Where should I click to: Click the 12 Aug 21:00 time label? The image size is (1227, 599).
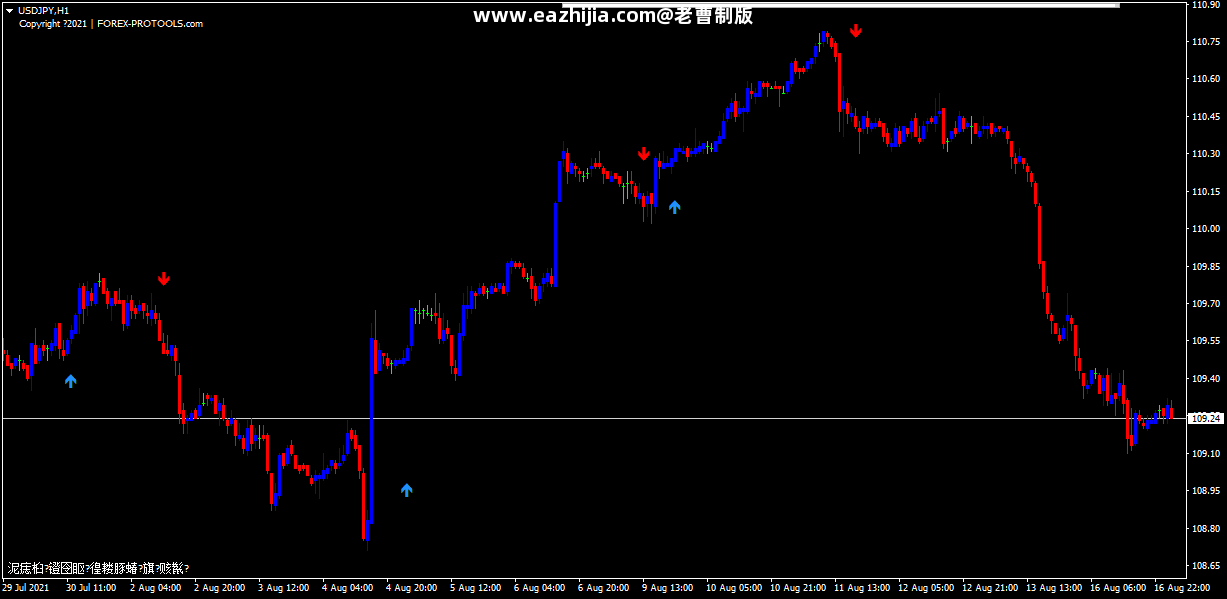990,588
